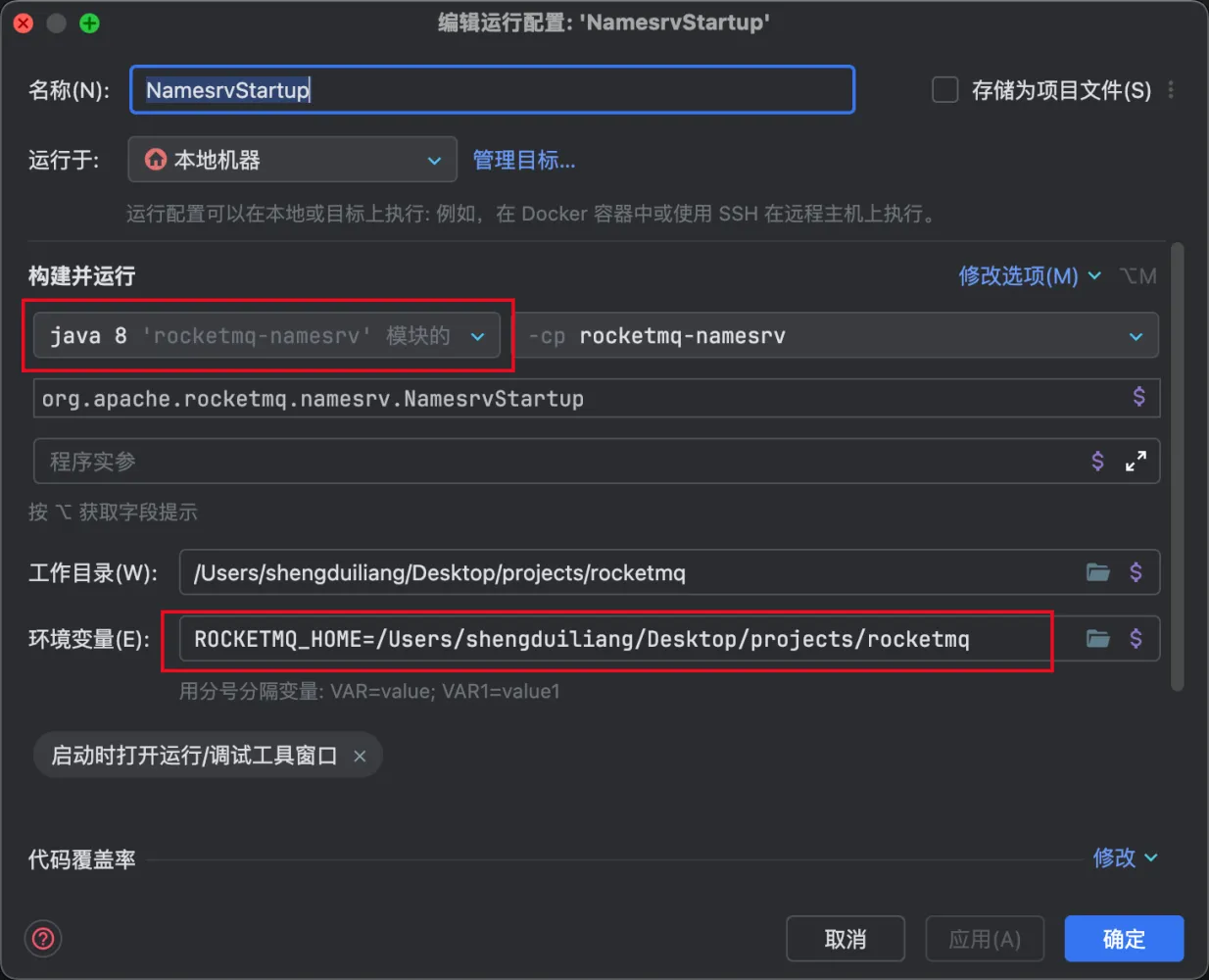The width and height of the screenshot is (1209, 980).
Task: Expand the java 8 rocketmq-namesrv module dropdown
Action: [478, 335]
